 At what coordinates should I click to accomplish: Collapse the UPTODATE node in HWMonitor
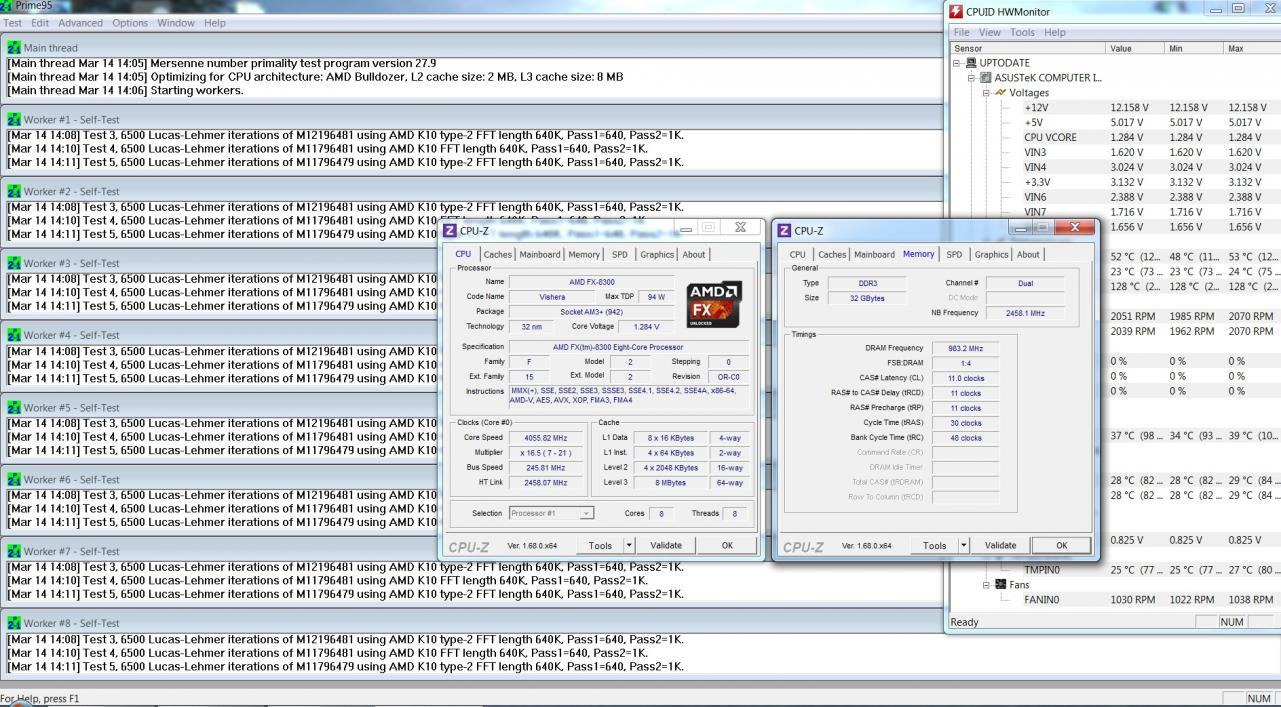click(958, 63)
